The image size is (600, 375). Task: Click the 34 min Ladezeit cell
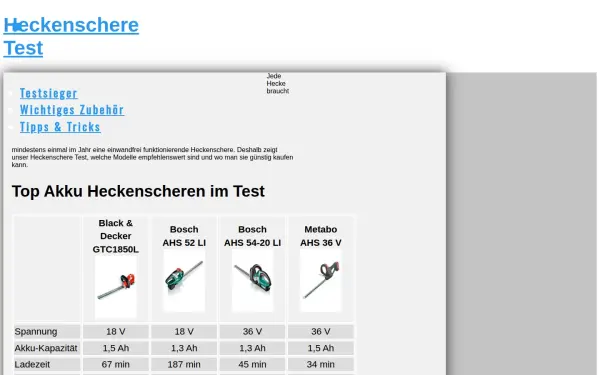click(321, 364)
